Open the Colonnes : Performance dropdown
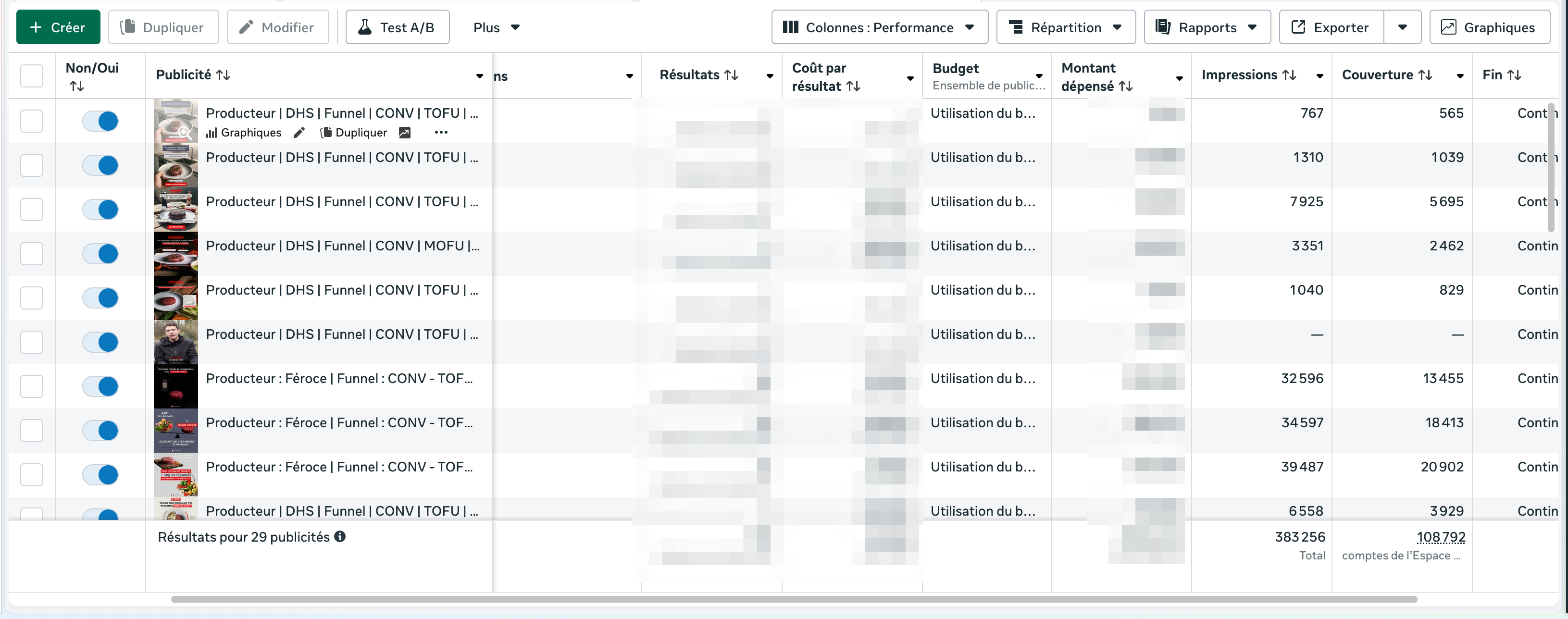 coord(879,27)
